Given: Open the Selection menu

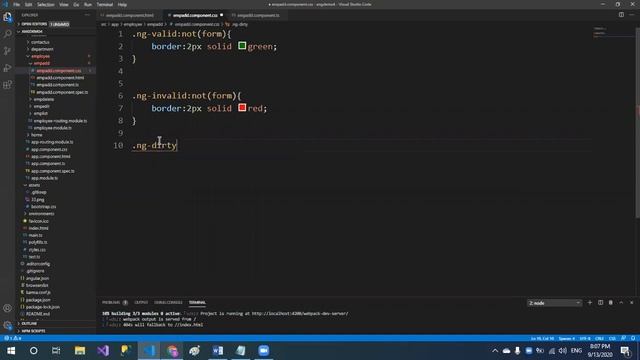Looking at the screenshot, I should coord(46,4).
